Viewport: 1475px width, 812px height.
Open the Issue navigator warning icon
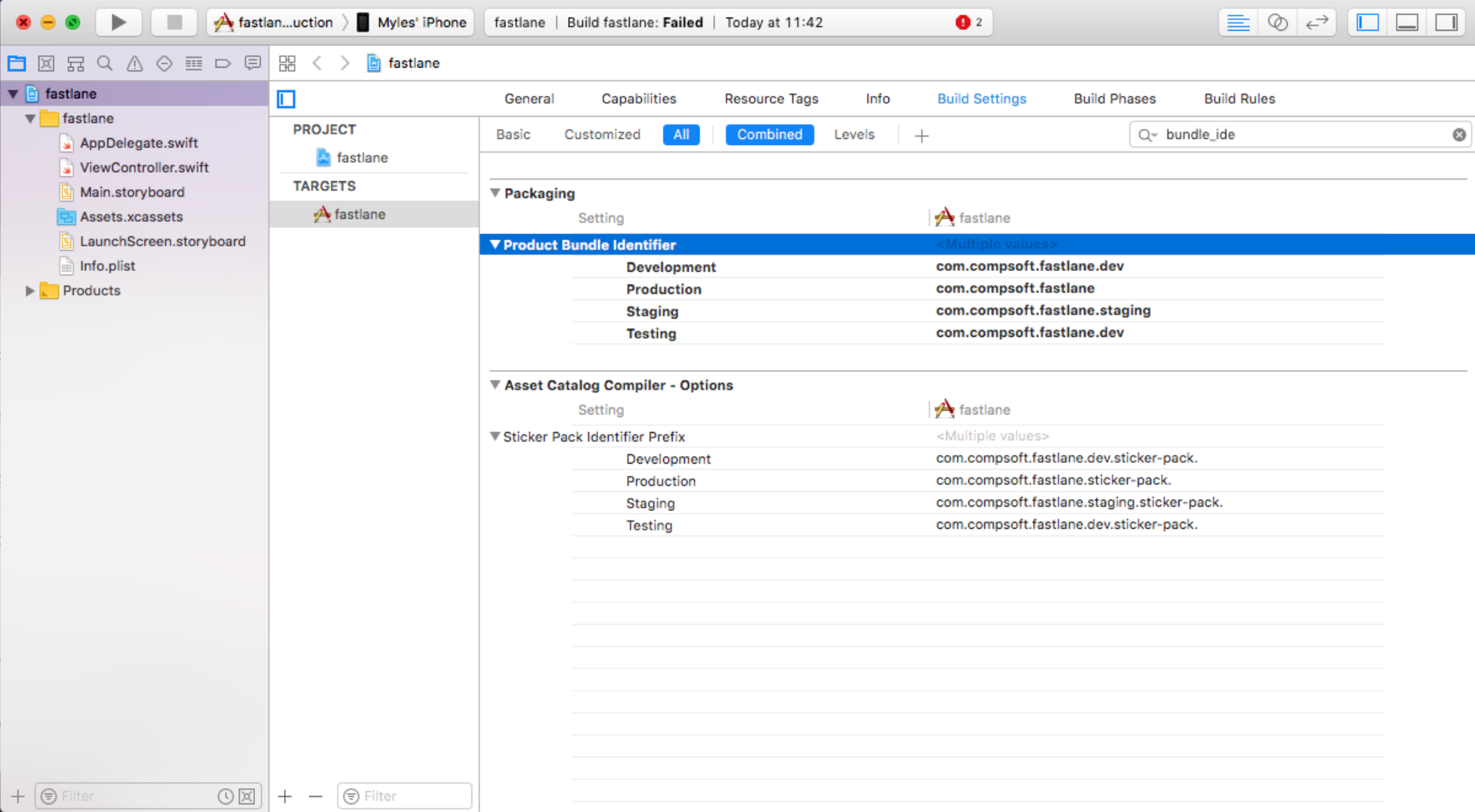coord(134,64)
